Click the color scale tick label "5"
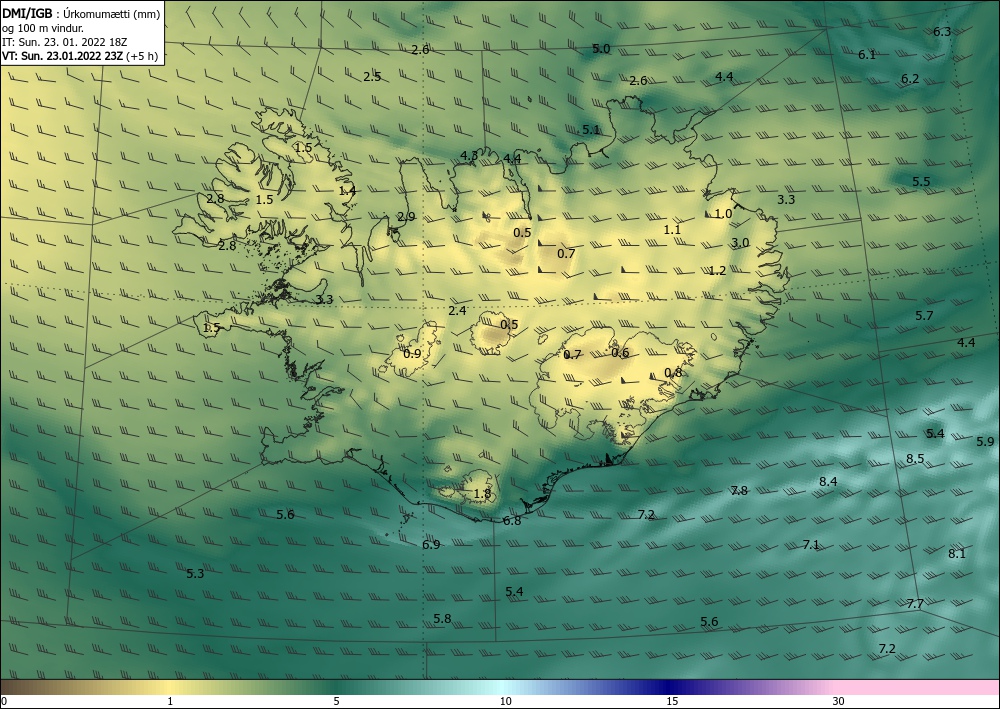Image resolution: width=1000 pixels, height=709 pixels. (336, 701)
